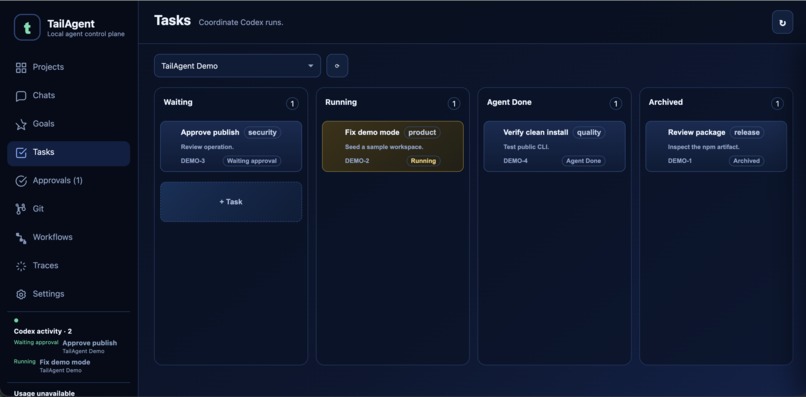The height and width of the screenshot is (397, 806).
Task: Click the Approvals checkmark circle icon
Action: click(21, 181)
